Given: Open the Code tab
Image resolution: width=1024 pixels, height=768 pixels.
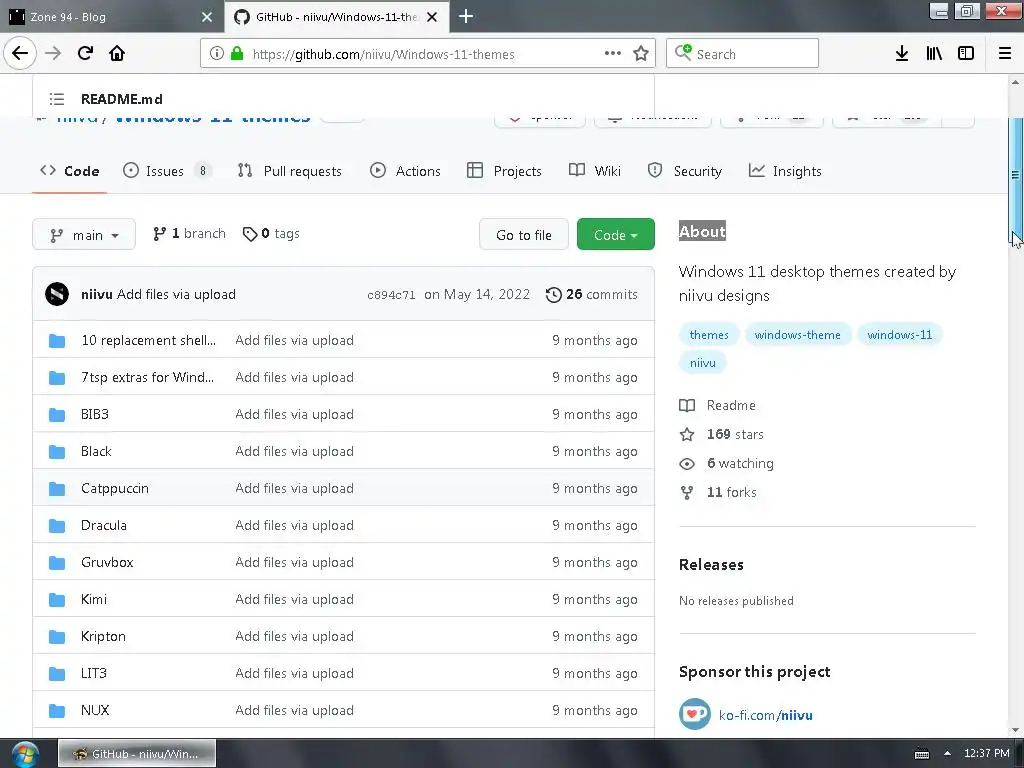Looking at the screenshot, I should click(x=69, y=171).
